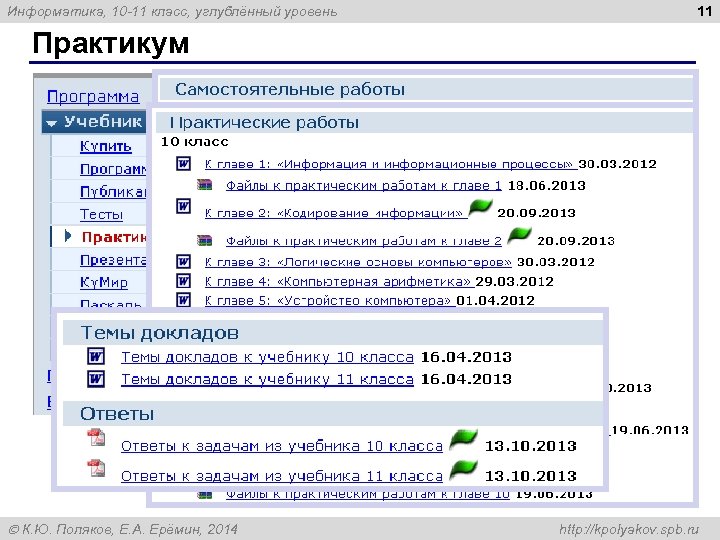Open «Темы докладов к учебнику 10 класса»
Screen dimensions: 720x540
click(267, 357)
